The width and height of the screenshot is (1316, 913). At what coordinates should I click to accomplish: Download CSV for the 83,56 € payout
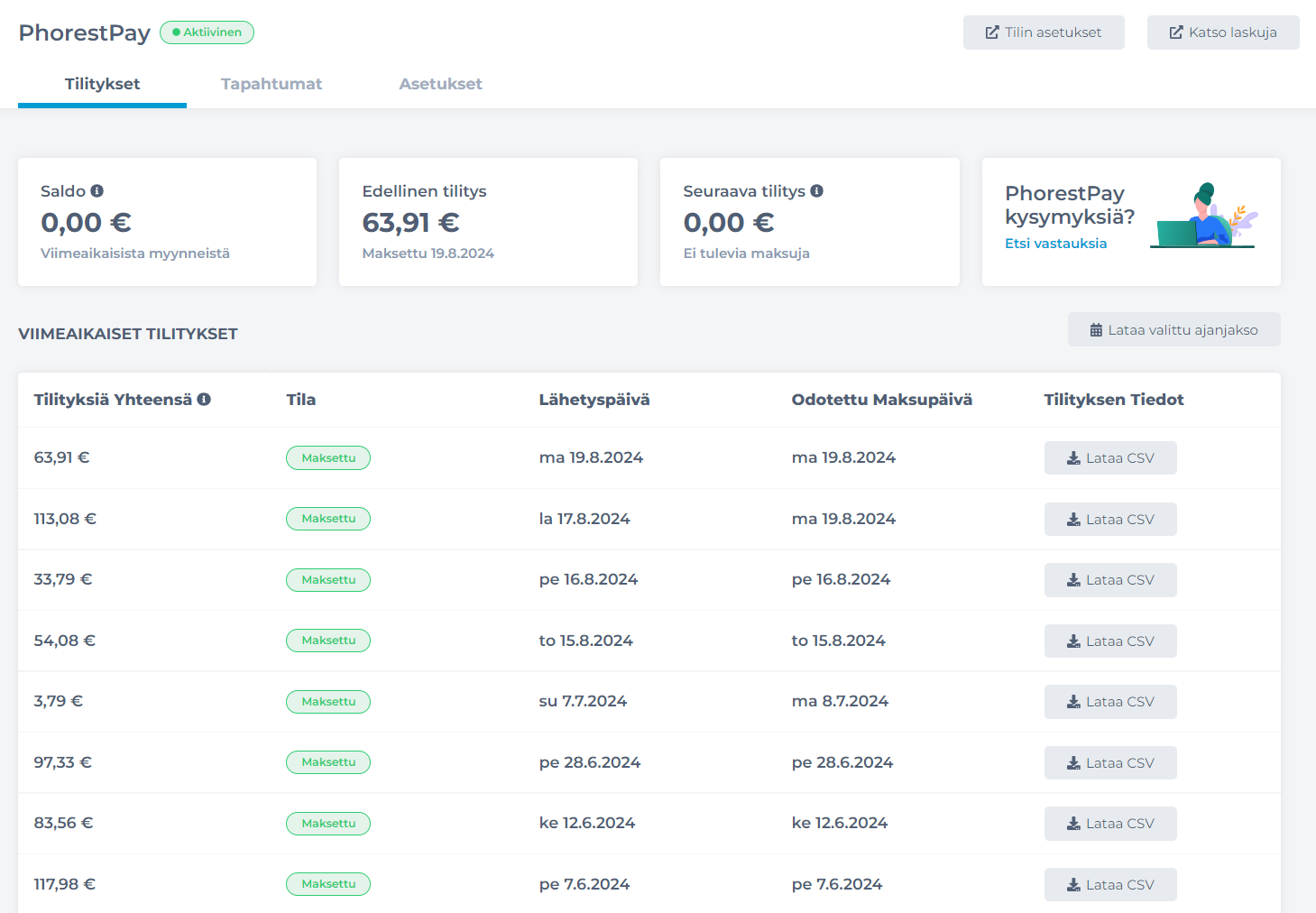(1110, 824)
